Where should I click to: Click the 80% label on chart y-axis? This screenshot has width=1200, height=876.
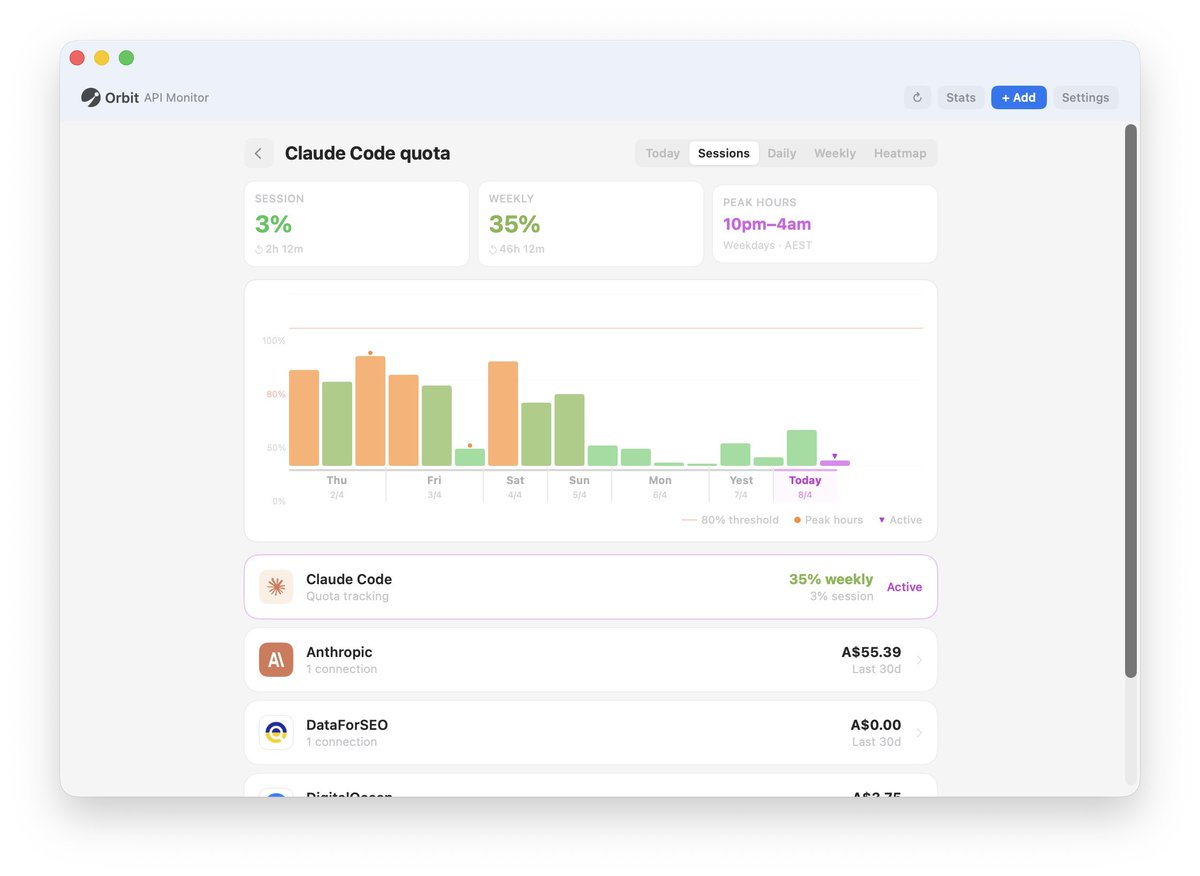276,394
